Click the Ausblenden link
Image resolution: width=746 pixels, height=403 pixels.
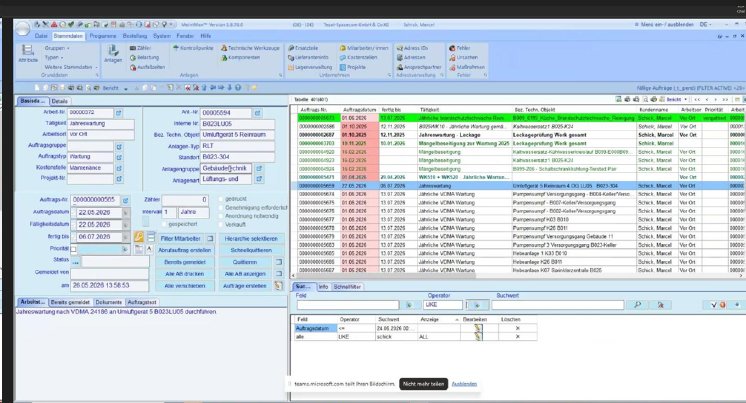pos(464,384)
